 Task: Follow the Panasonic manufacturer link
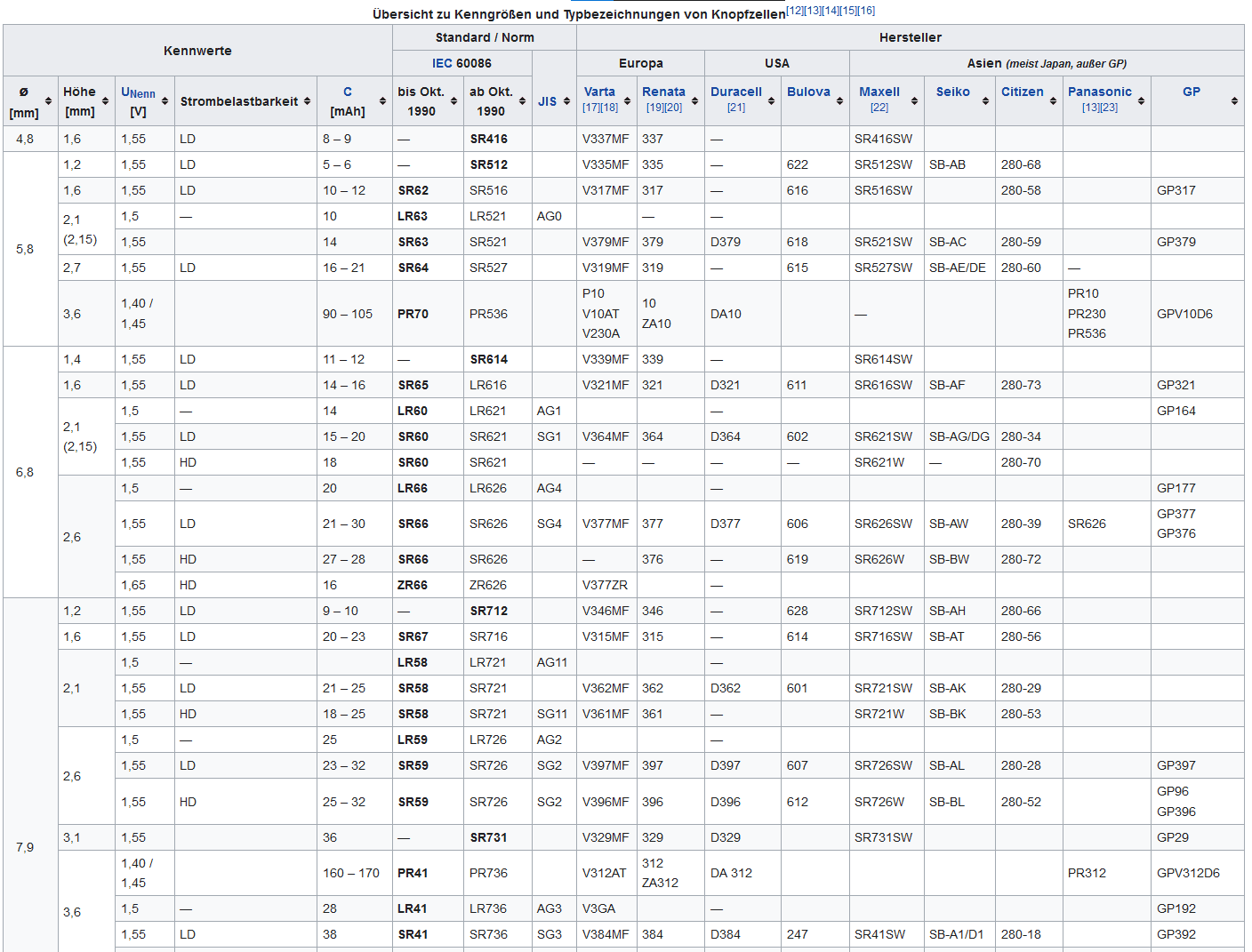click(1099, 92)
